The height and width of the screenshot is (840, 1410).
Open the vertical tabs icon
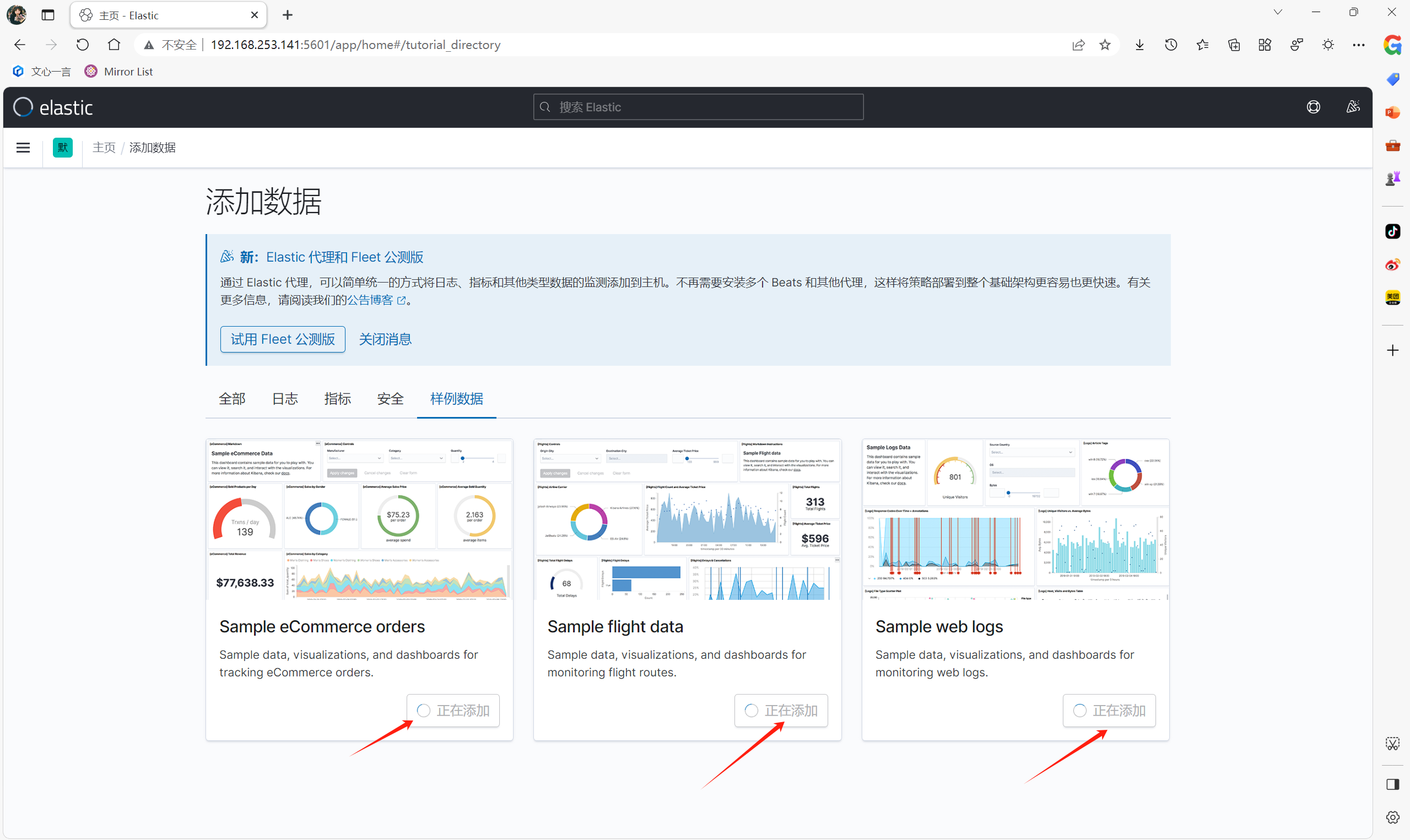48,15
